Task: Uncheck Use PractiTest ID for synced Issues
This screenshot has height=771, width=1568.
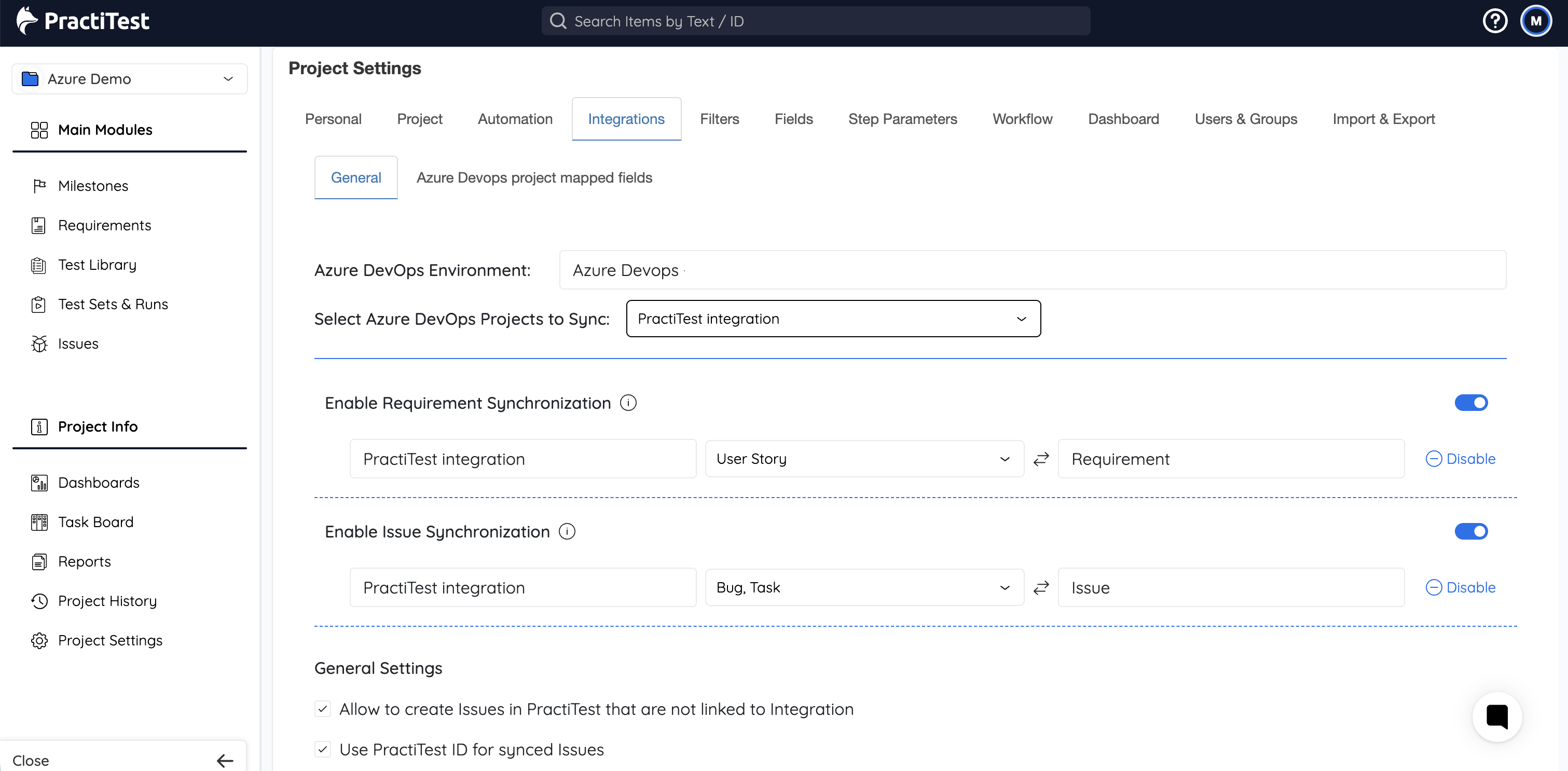Action: pos(323,749)
